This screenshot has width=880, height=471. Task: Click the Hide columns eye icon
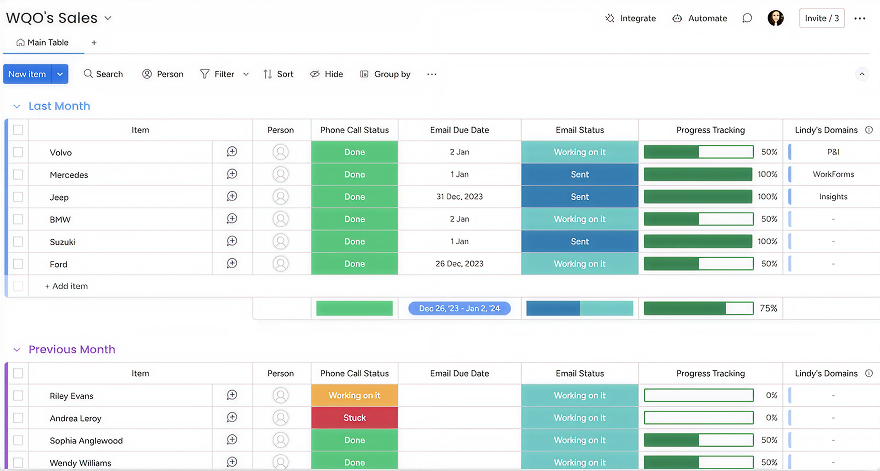(315, 74)
